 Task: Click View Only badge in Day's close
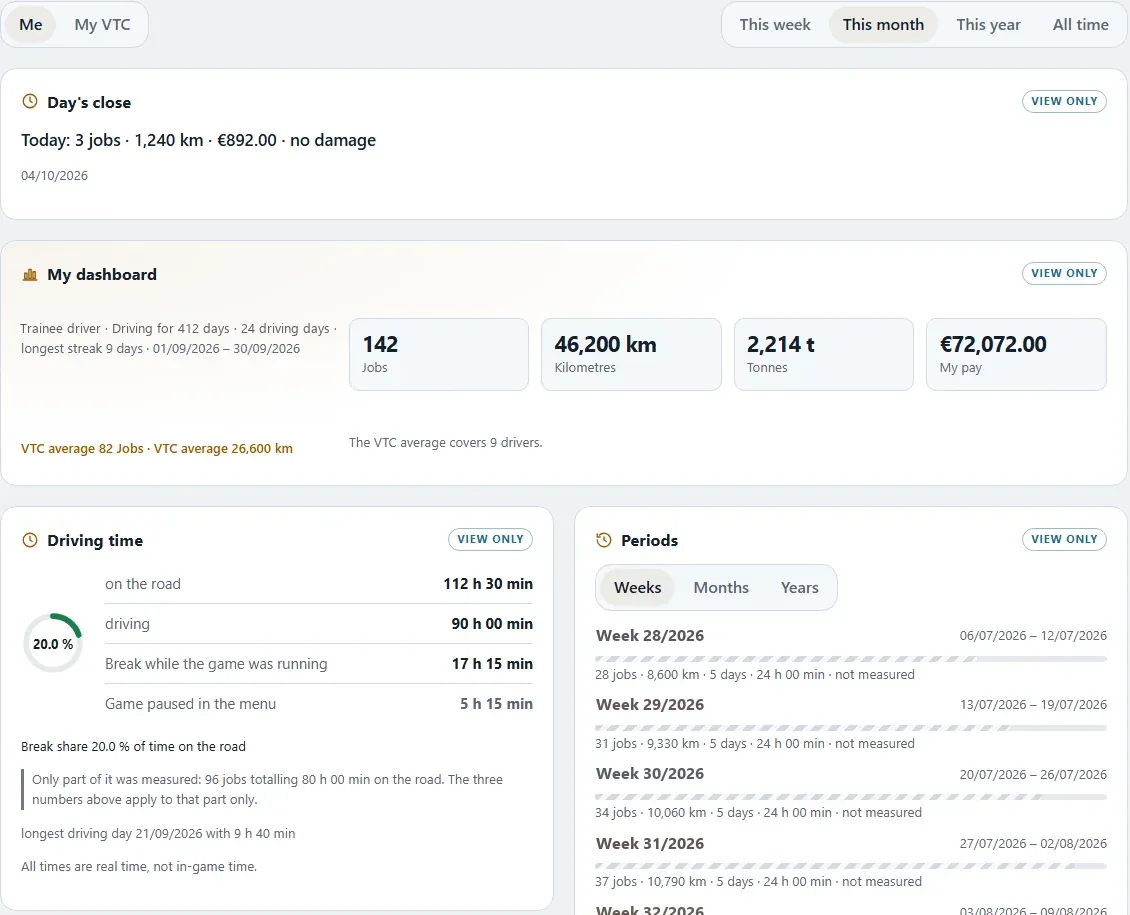[x=1064, y=102]
